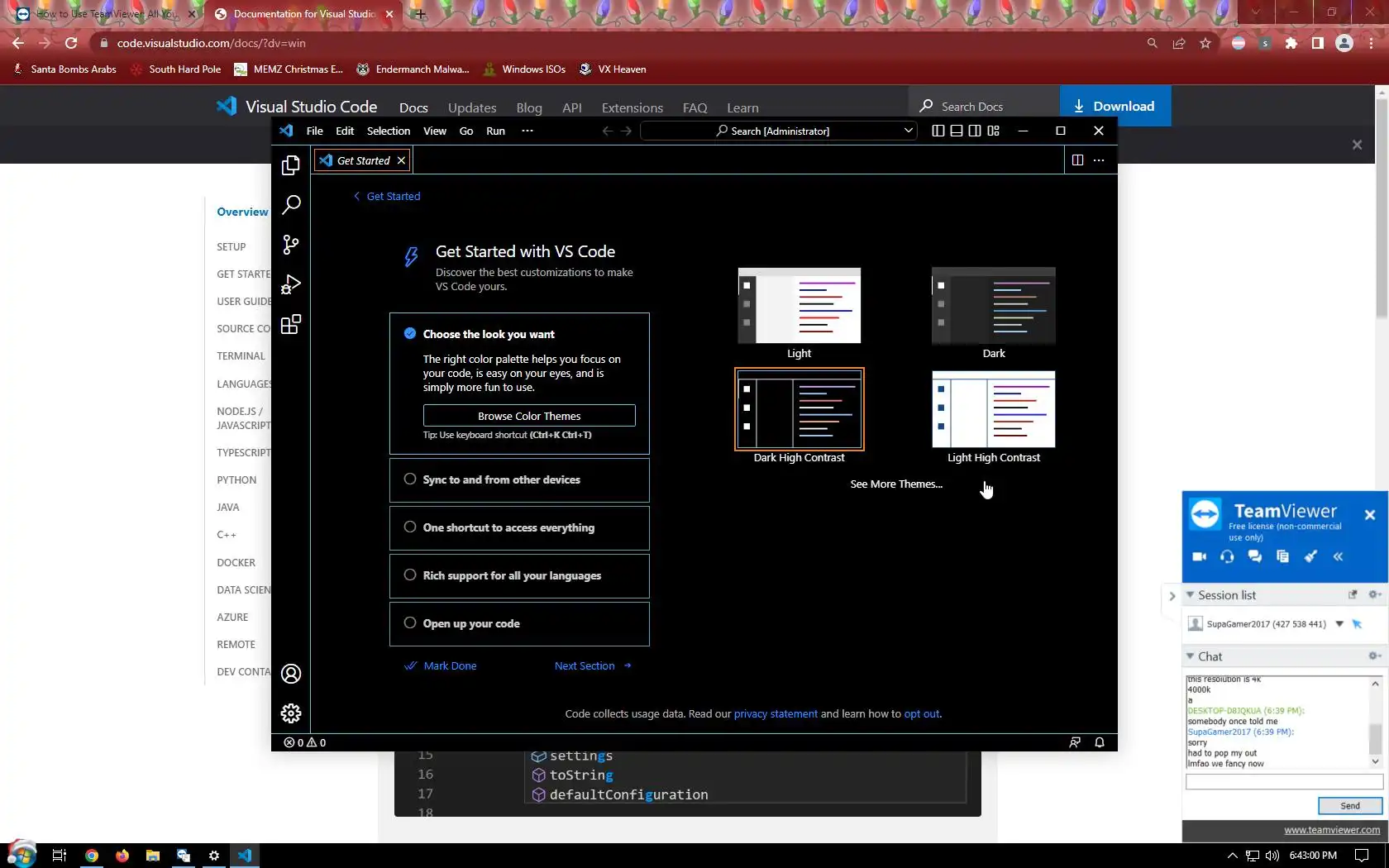Open the View menu
Screen dimensions: 1389x868
[435, 131]
